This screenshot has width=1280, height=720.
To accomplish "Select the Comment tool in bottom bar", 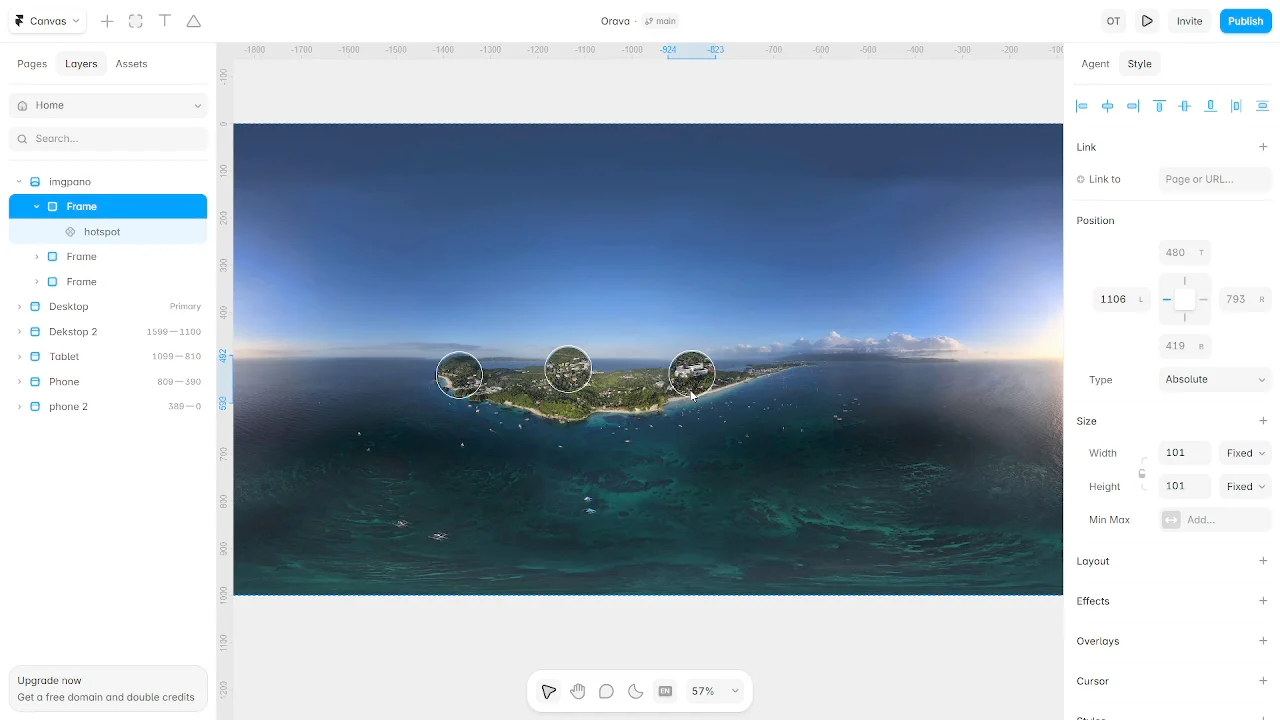I will (x=606, y=691).
